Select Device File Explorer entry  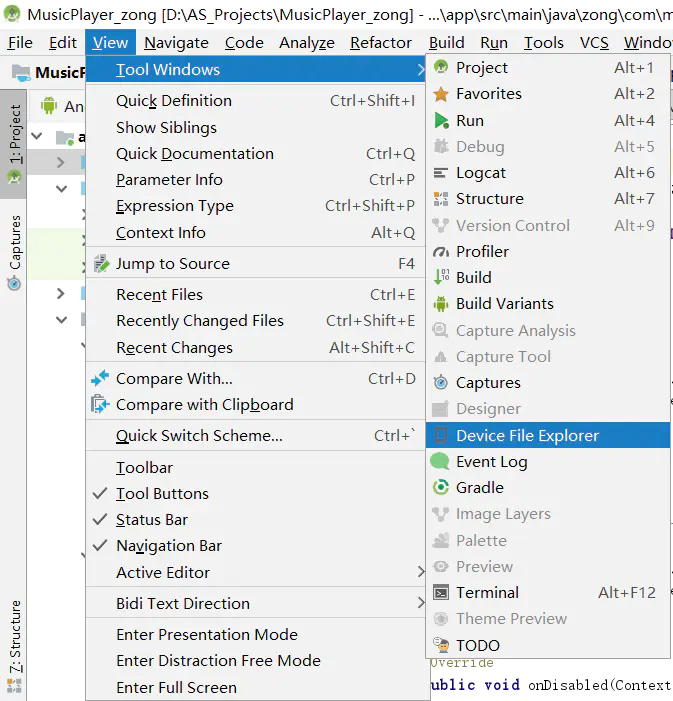tap(527, 436)
